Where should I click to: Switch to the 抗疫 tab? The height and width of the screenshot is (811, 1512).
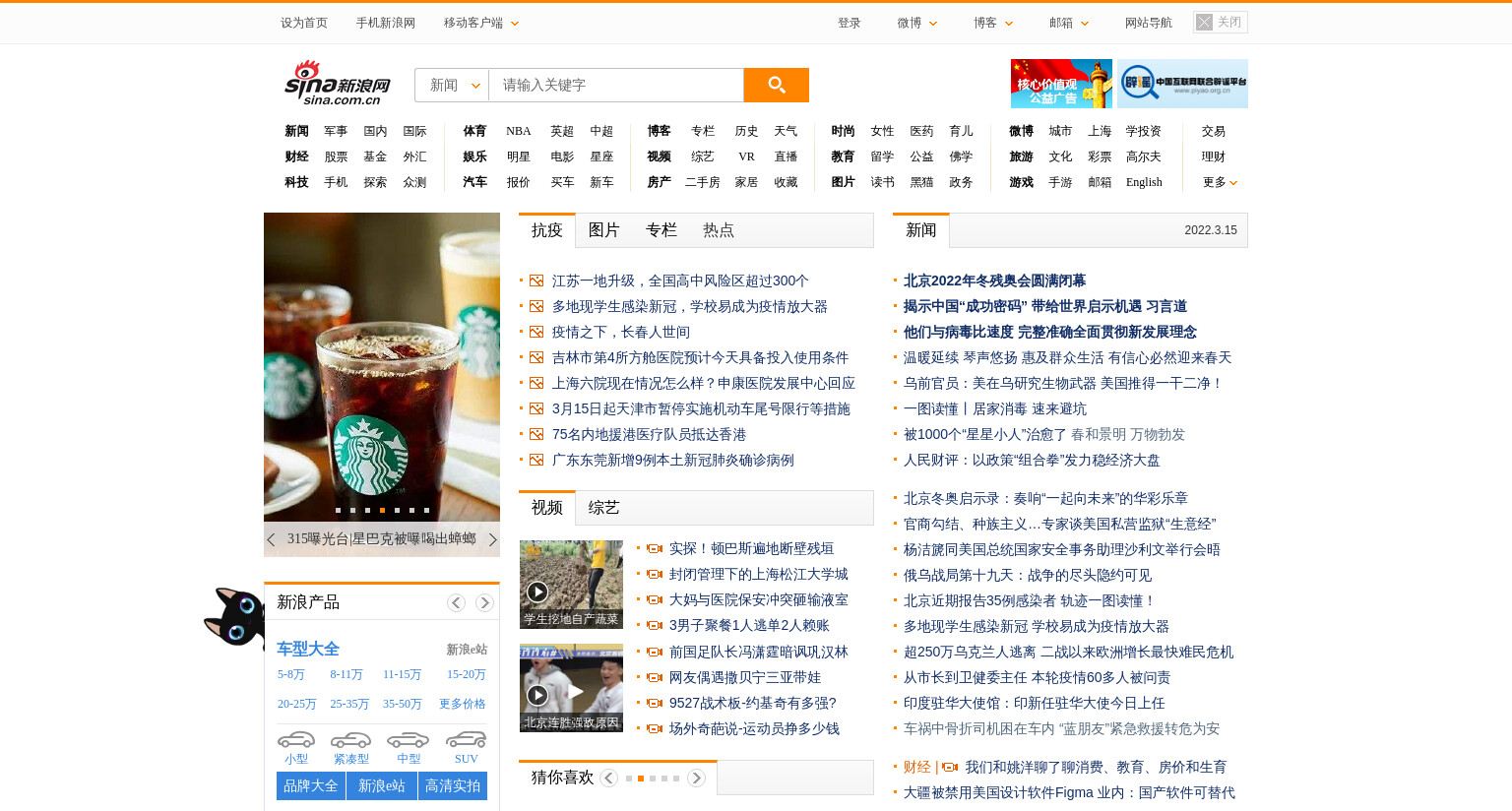(x=547, y=230)
